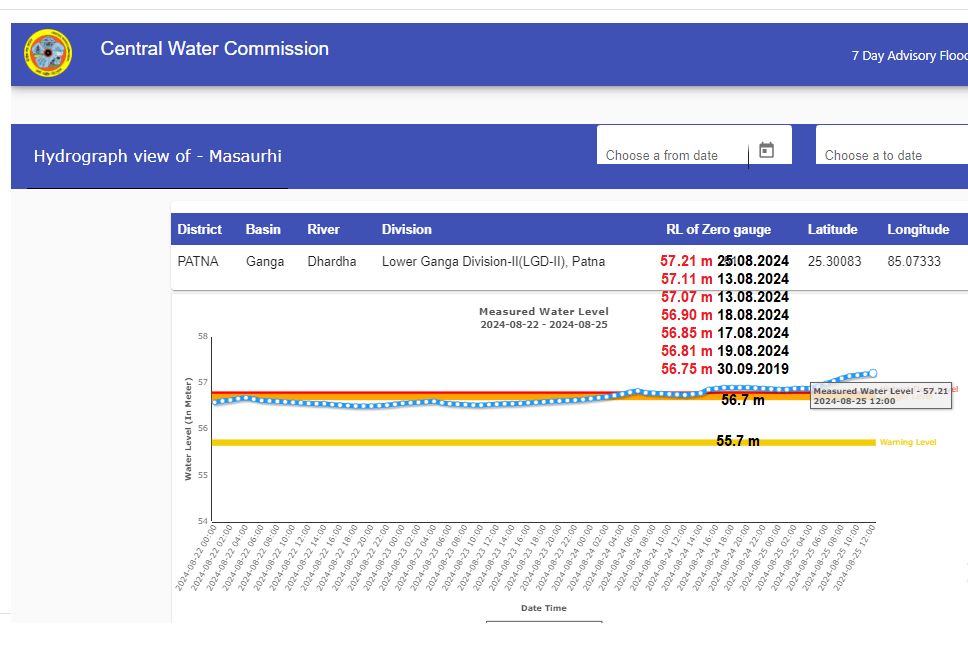The image size is (968, 662).
Task: Click the RL of Zero gauge header
Action: pyautogui.click(x=718, y=229)
